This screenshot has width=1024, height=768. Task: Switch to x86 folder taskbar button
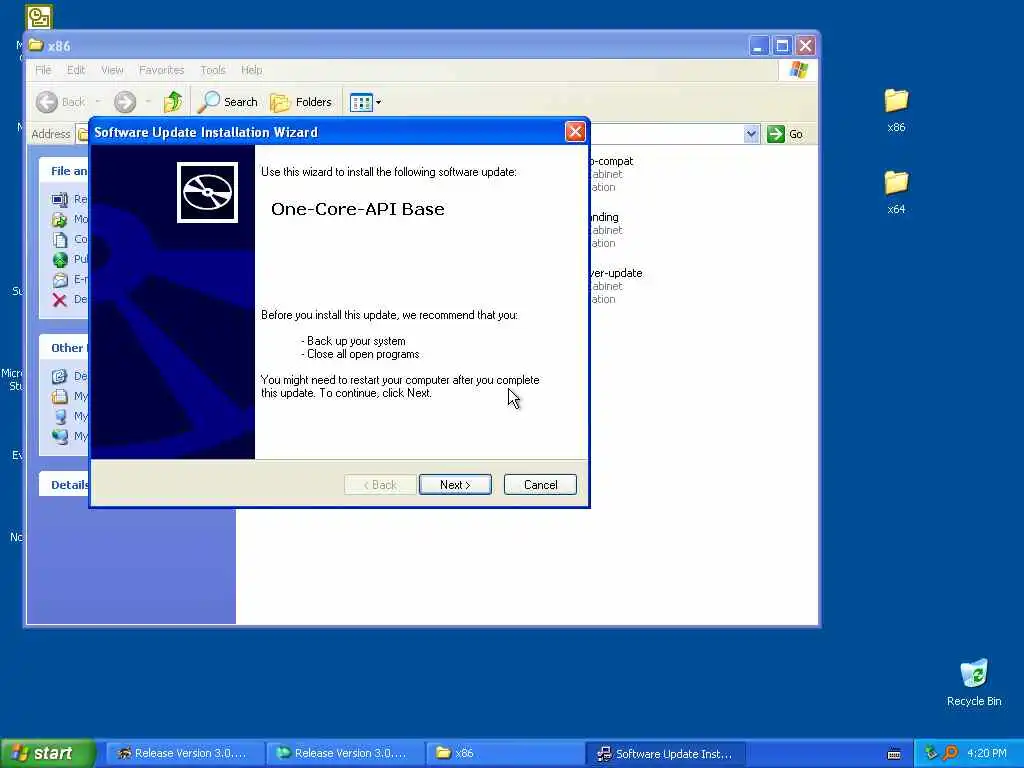pyautogui.click(x=504, y=754)
